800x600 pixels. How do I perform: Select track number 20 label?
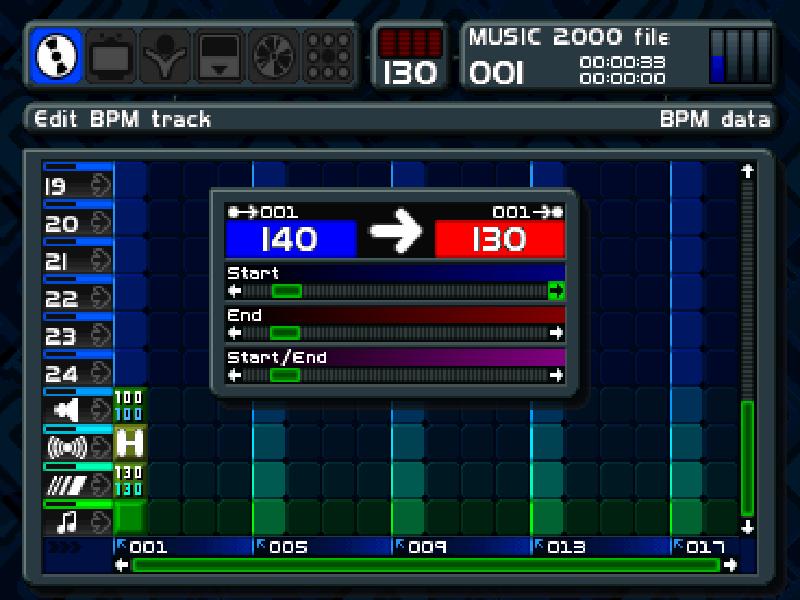61,224
